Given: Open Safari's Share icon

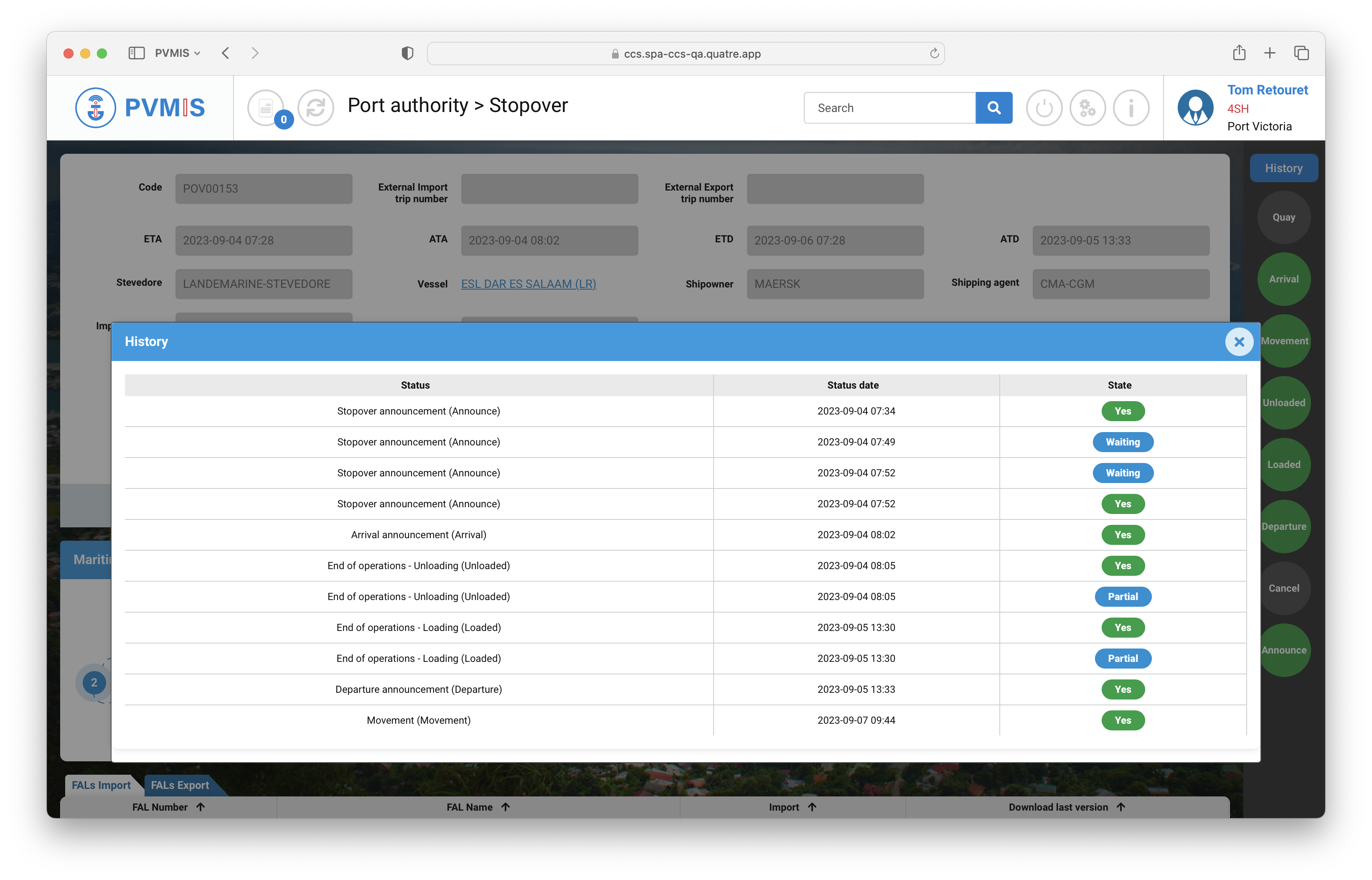Looking at the screenshot, I should click(x=1238, y=53).
